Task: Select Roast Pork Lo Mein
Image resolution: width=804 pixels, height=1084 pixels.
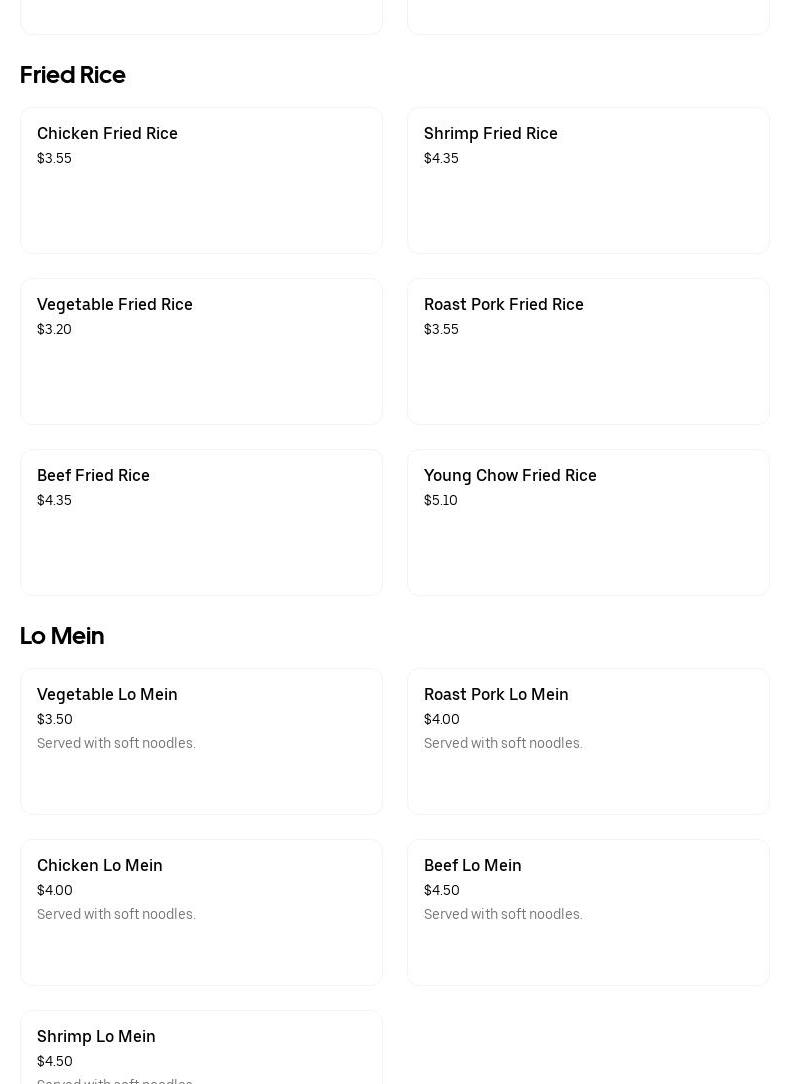Action: click(x=588, y=741)
